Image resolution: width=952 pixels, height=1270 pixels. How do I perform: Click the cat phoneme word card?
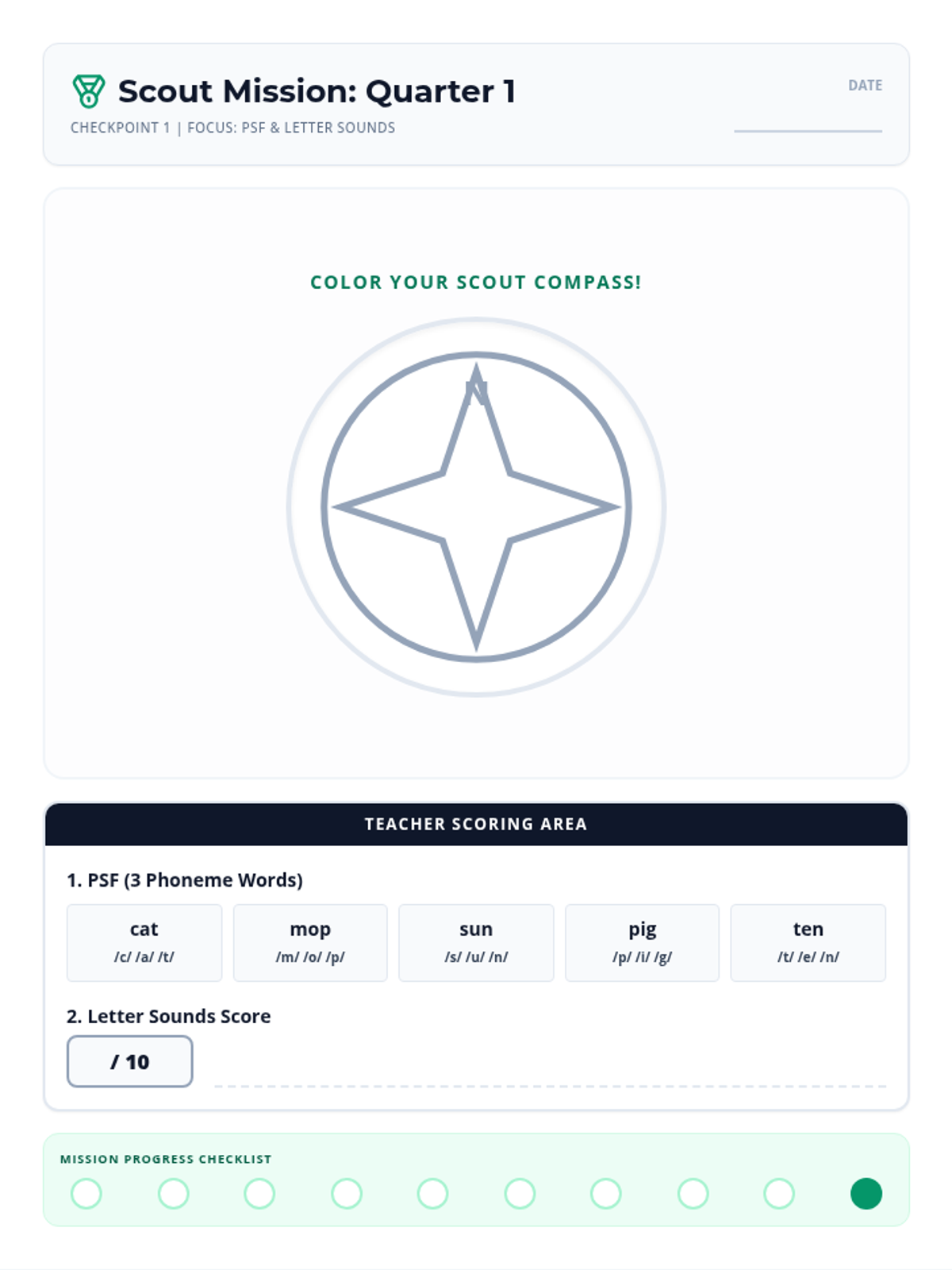(x=144, y=942)
